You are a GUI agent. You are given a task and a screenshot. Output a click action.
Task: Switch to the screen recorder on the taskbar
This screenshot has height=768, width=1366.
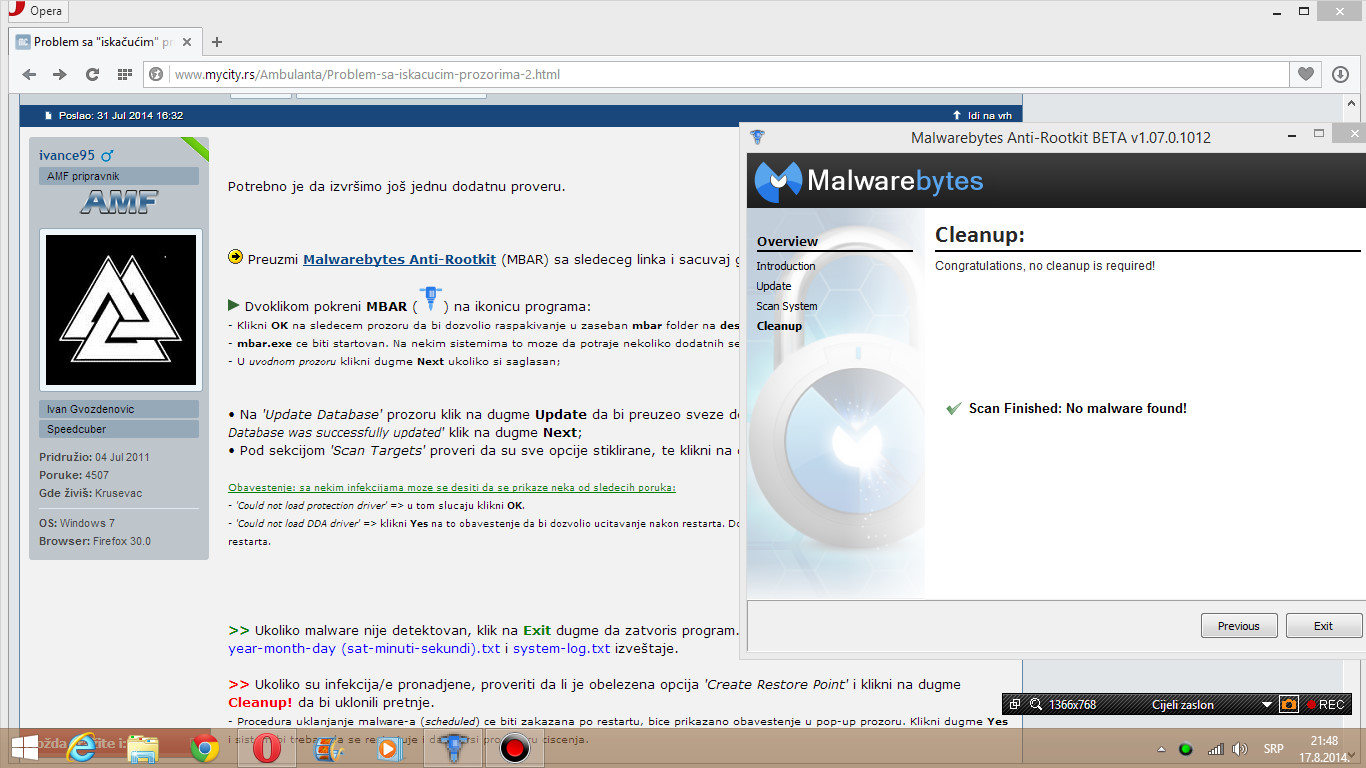point(514,747)
